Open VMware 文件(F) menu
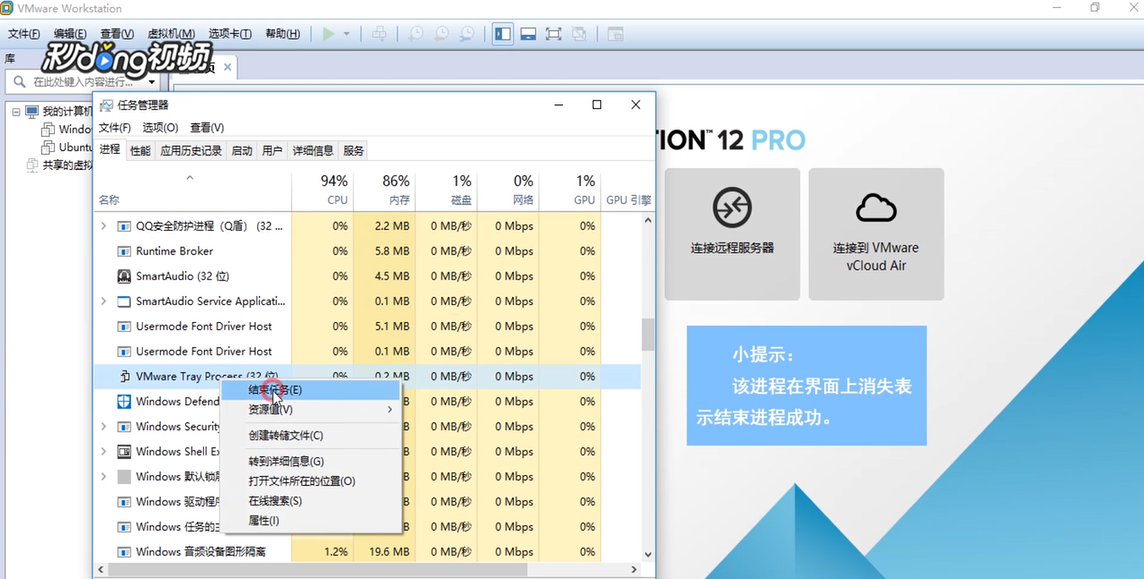 tap(24, 34)
